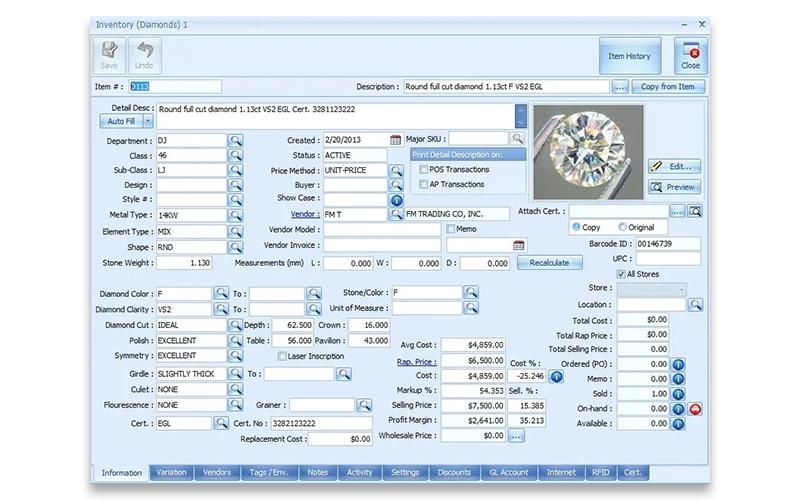
Task: Toggle the Memo checkbox
Action: coord(451,229)
